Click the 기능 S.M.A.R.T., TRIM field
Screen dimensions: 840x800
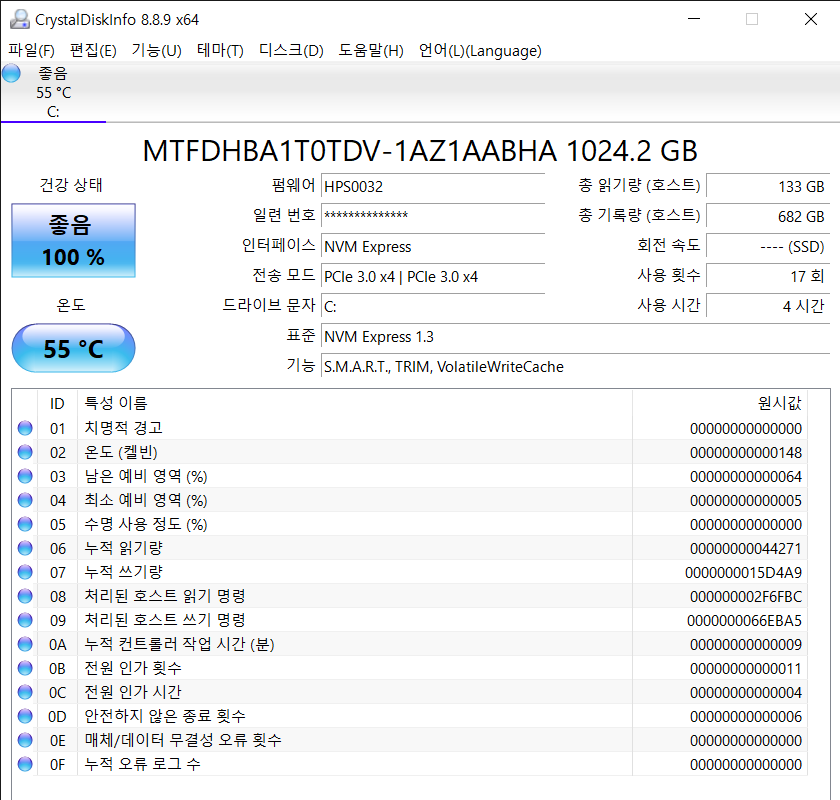tap(575, 367)
